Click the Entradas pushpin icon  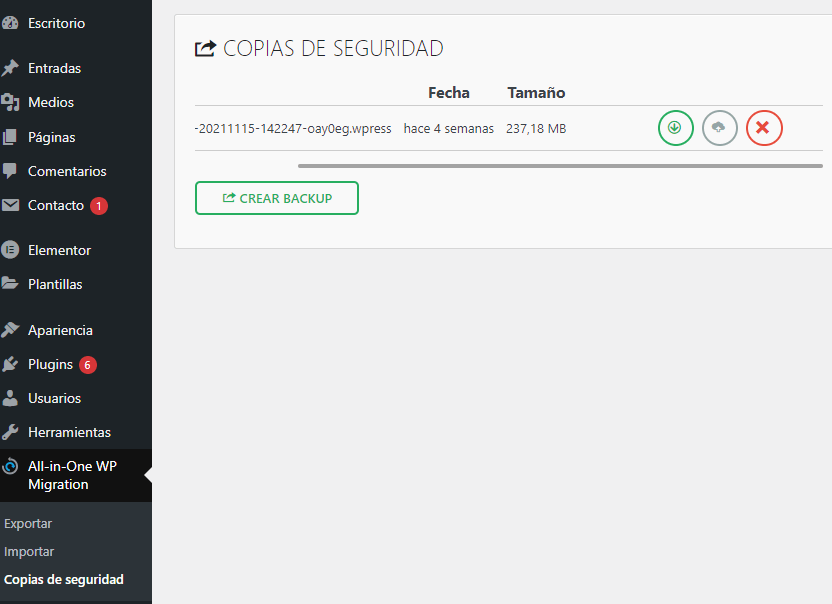pos(10,68)
